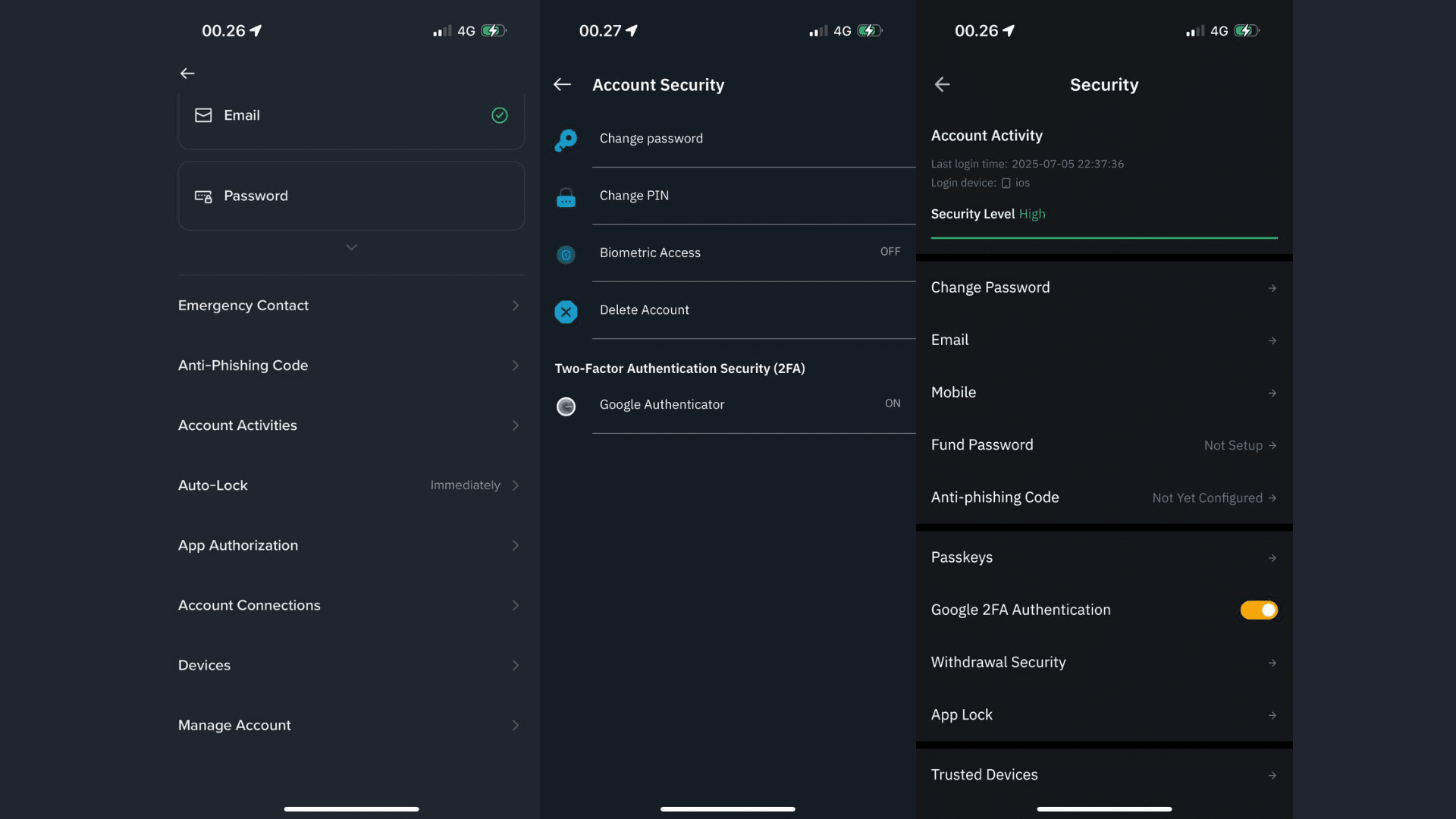Open the Anti-Phishing Code menu item

[243, 366]
